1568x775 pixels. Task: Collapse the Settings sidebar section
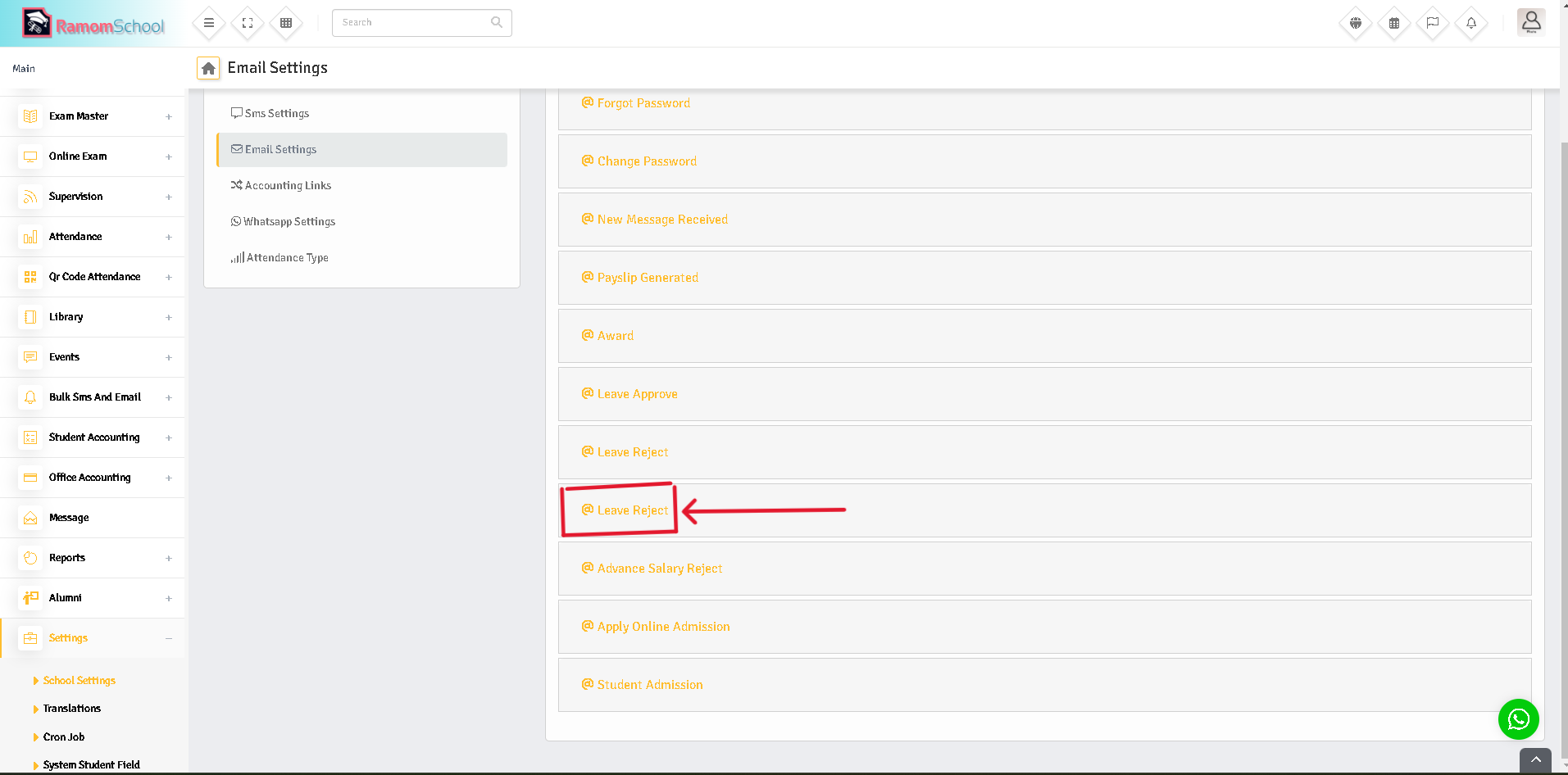point(169,638)
